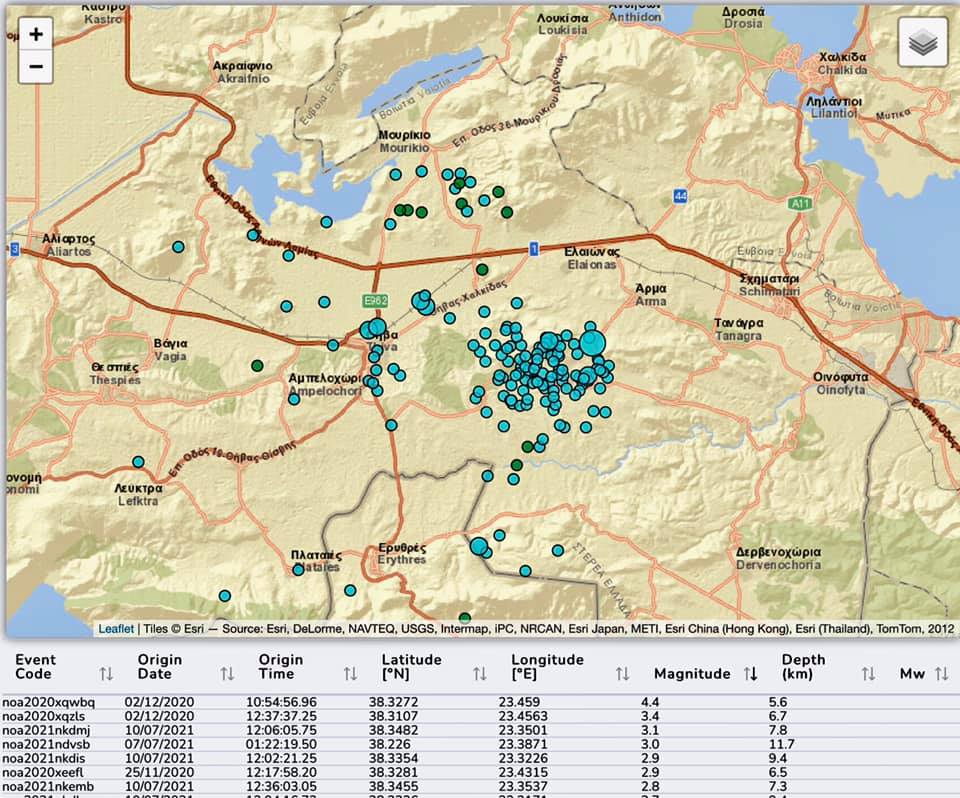Select the large marker near Erythres
The height and width of the screenshot is (798, 960).
tap(479, 546)
